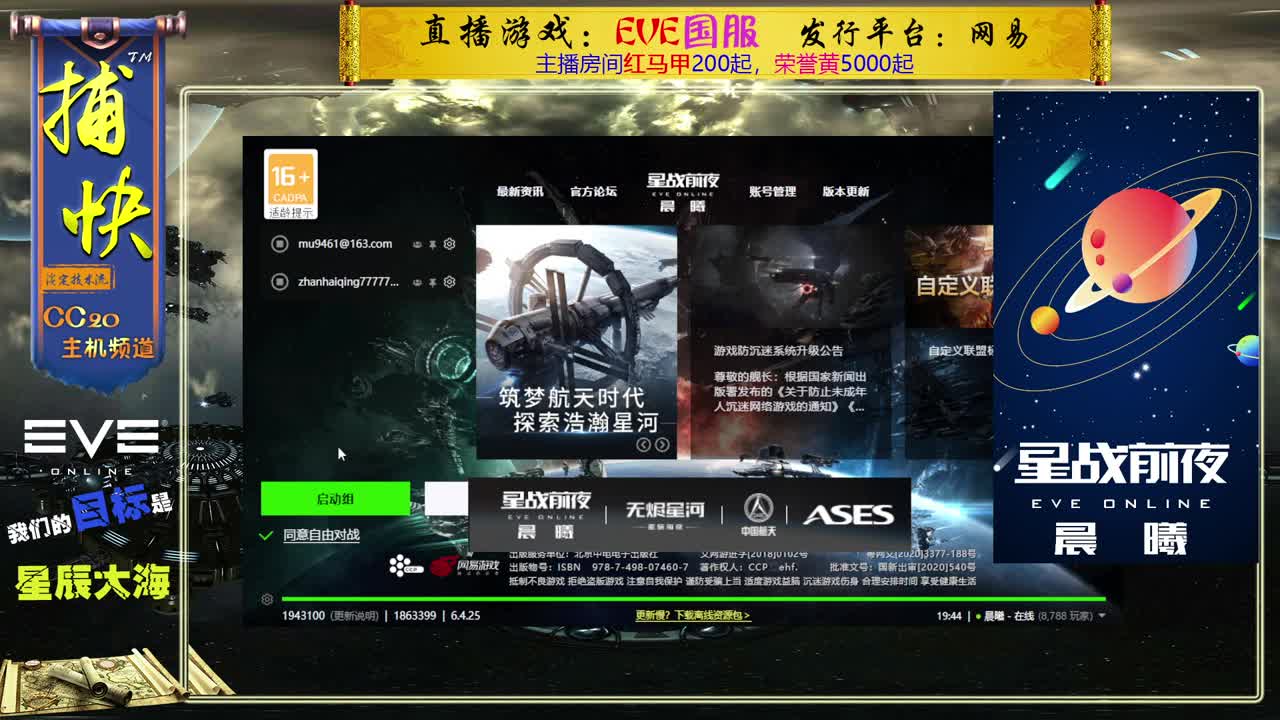Click build number 1863399 in status bar
The width and height of the screenshot is (1280, 720).
(x=414, y=616)
